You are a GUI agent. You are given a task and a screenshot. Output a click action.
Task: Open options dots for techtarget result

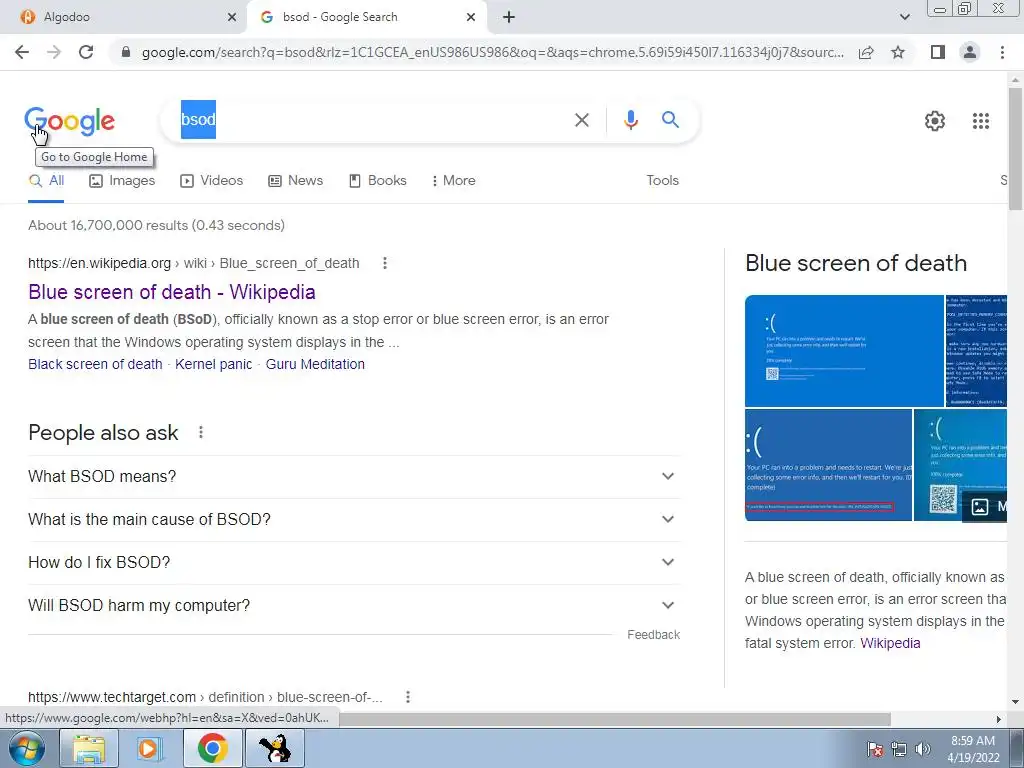408,697
